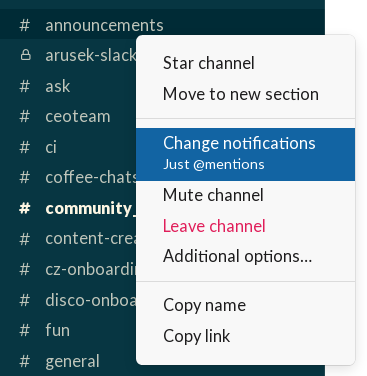The image size is (367, 376).
Task: Choose Move to new section
Action: tap(245, 94)
